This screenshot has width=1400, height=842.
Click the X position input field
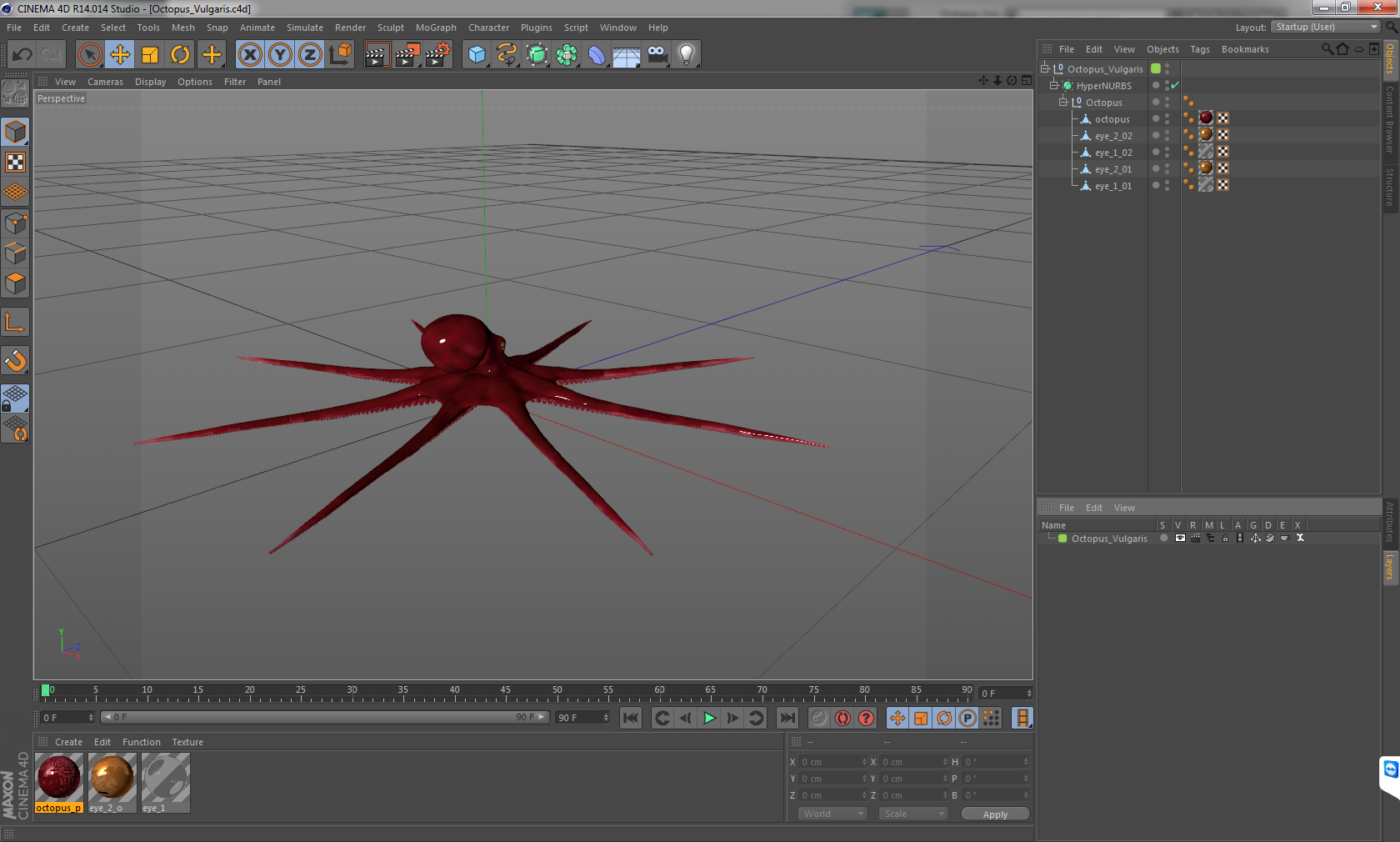pos(832,762)
